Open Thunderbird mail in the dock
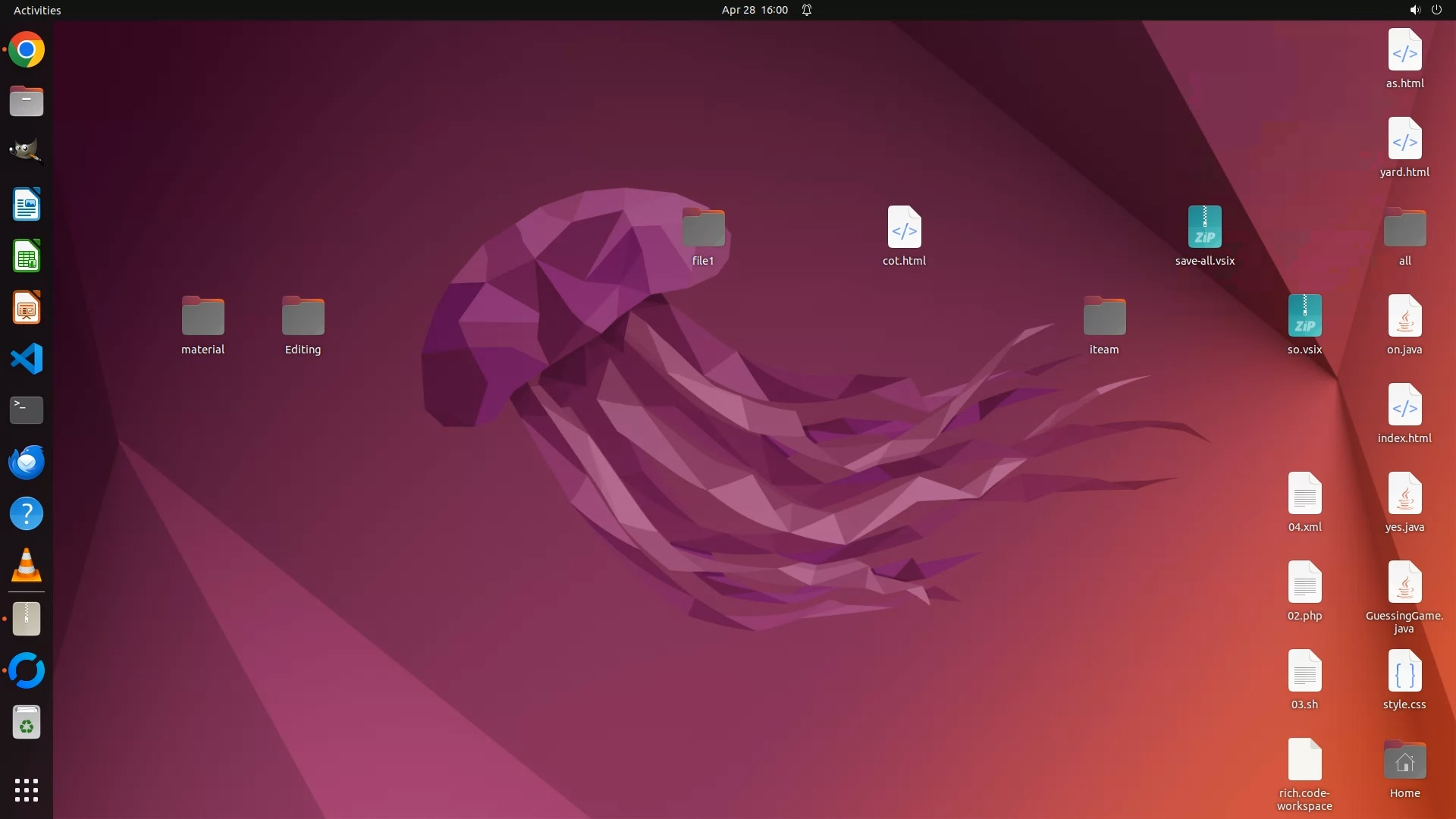Viewport: 1456px width, 819px height. pos(27,462)
